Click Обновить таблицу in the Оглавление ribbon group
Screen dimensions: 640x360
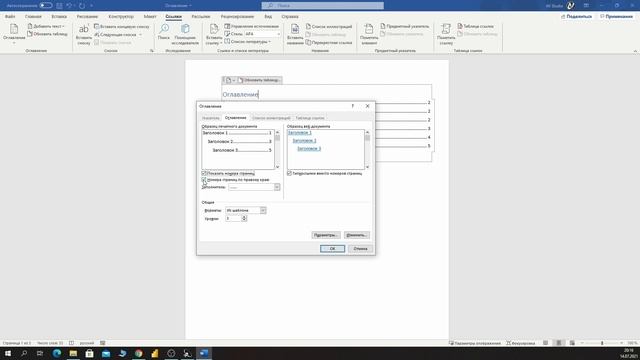(47, 34)
